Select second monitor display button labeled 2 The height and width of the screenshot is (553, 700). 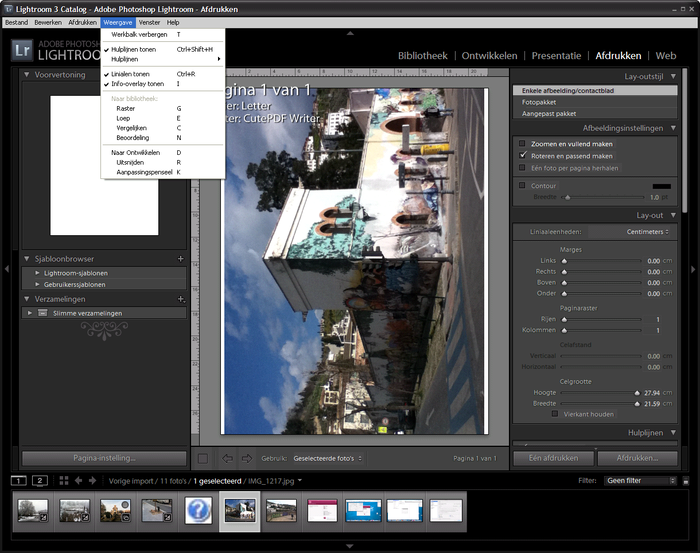[39, 481]
